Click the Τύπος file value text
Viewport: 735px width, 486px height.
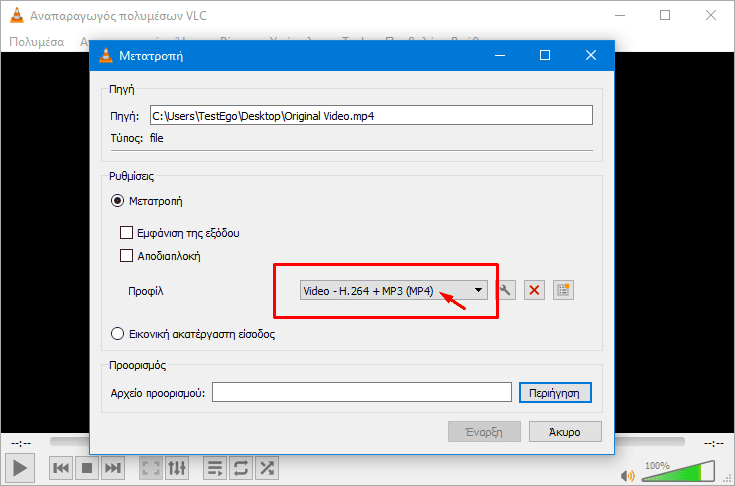tap(157, 138)
